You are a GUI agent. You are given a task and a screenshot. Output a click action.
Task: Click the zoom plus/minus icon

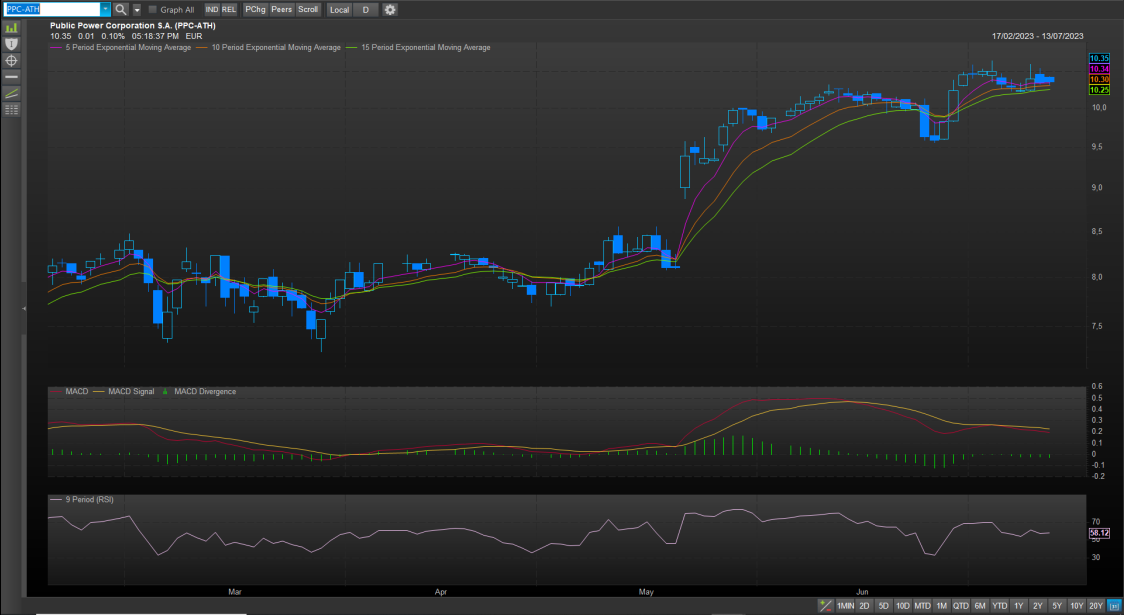pos(825,606)
